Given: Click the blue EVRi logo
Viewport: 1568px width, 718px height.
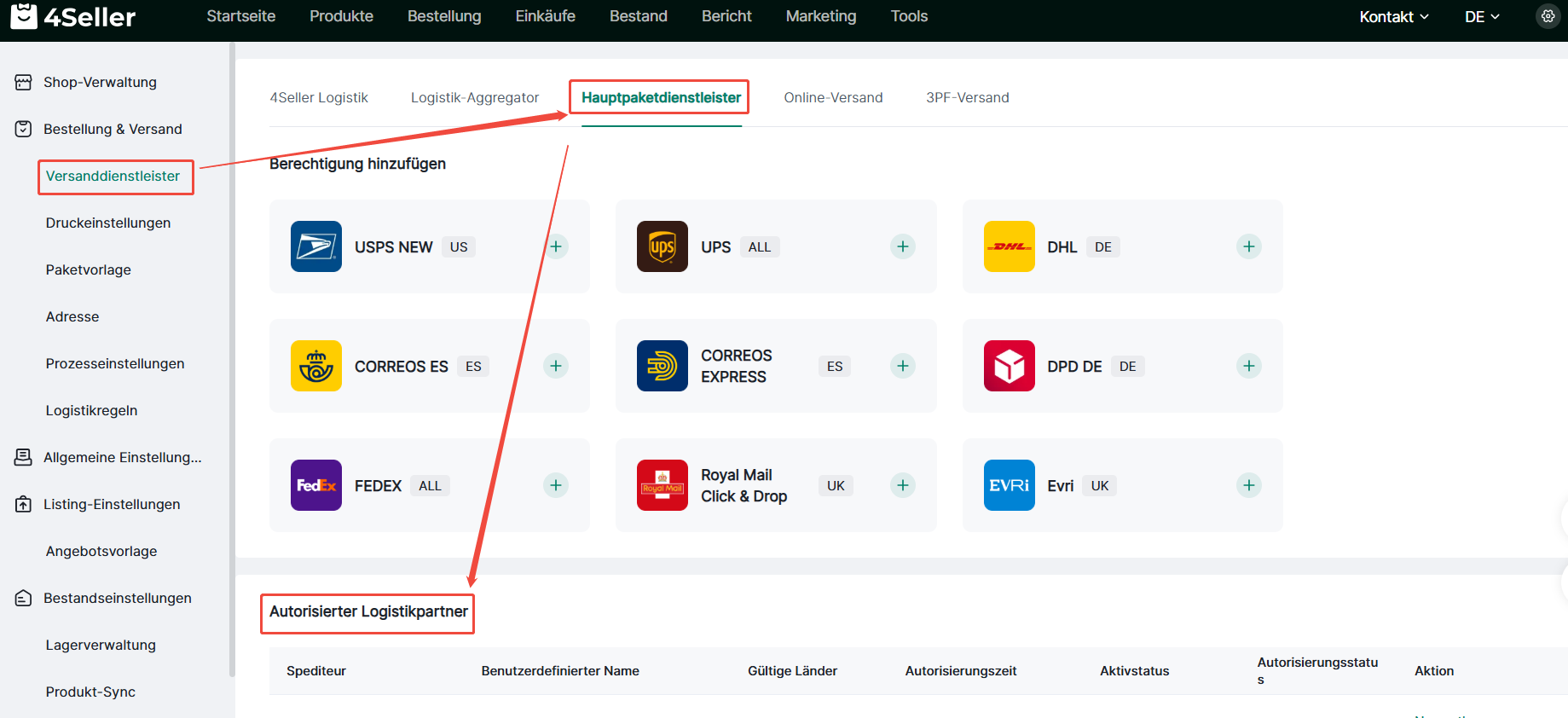Looking at the screenshot, I should (1010, 485).
